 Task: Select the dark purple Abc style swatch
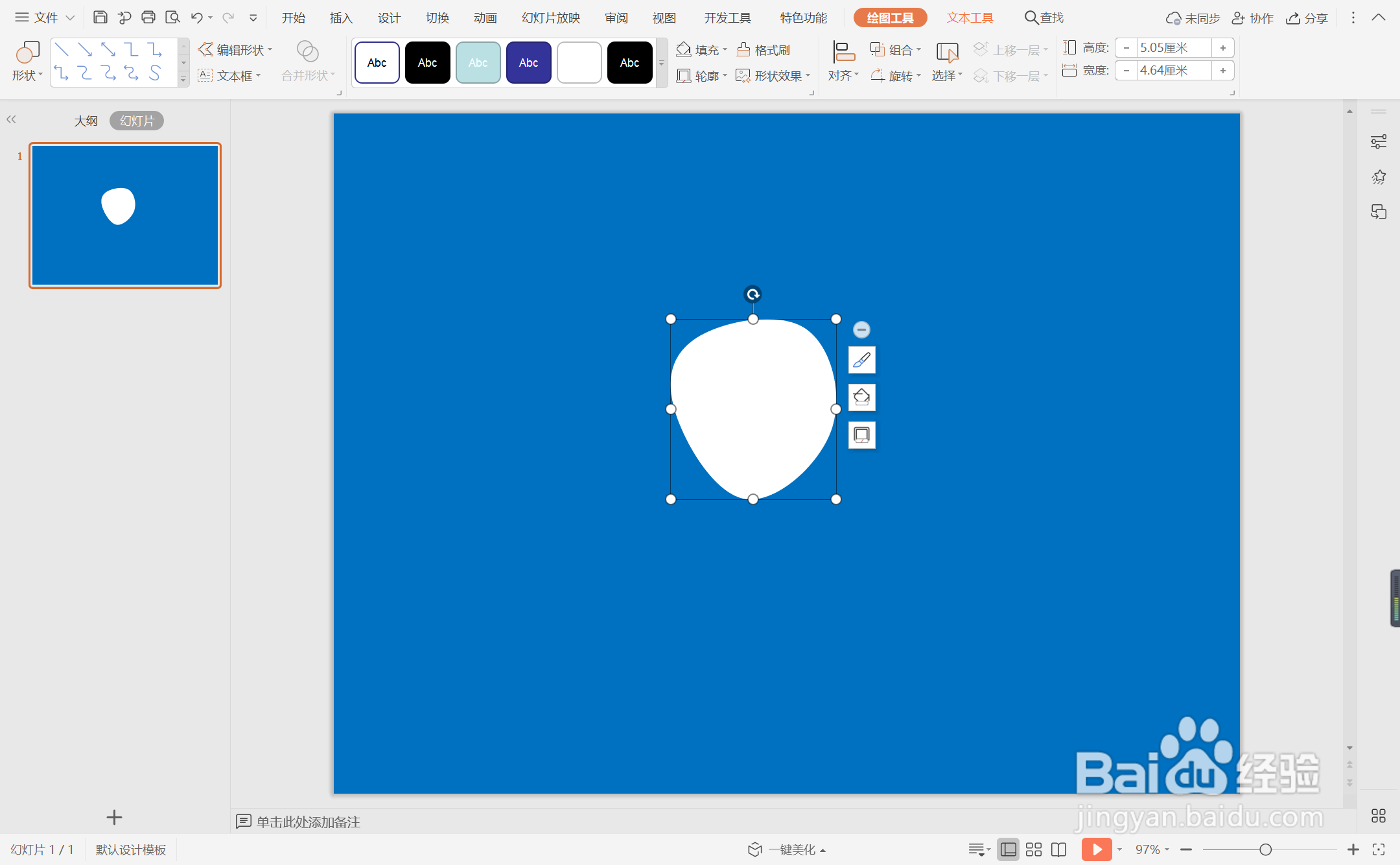point(528,63)
